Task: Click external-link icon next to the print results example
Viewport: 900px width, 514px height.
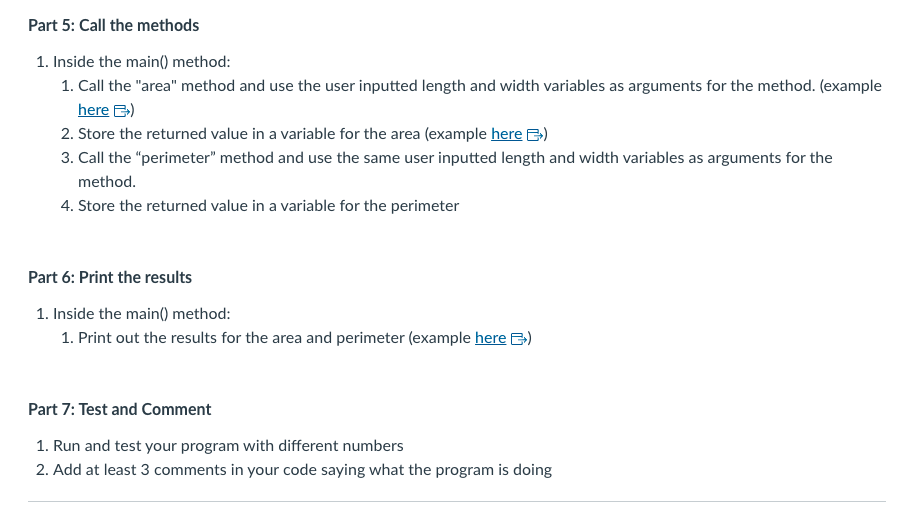Action: pos(519,339)
